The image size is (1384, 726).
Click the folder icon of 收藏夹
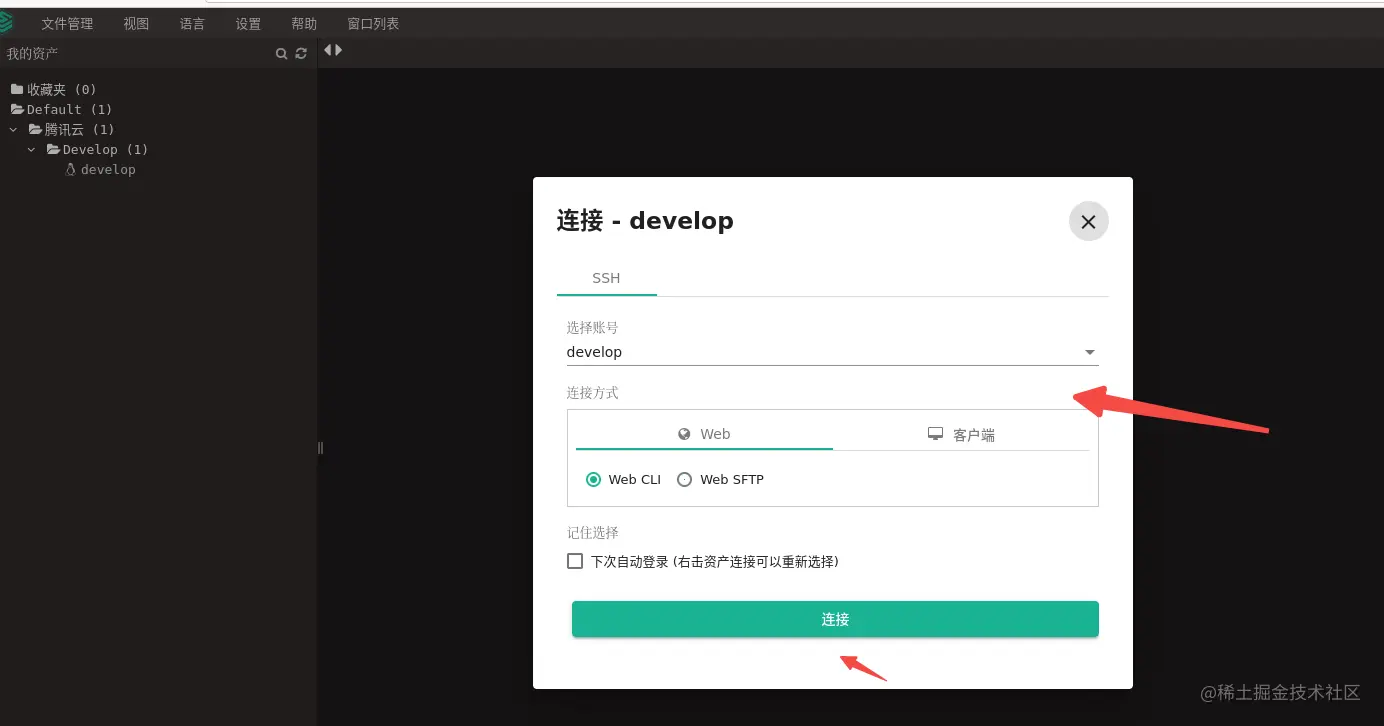17,89
